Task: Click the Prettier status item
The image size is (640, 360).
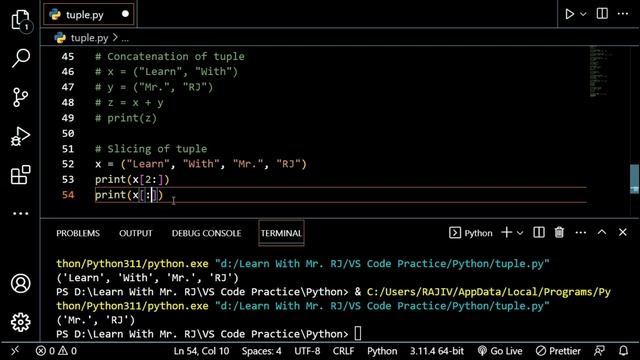Action: [558, 351]
